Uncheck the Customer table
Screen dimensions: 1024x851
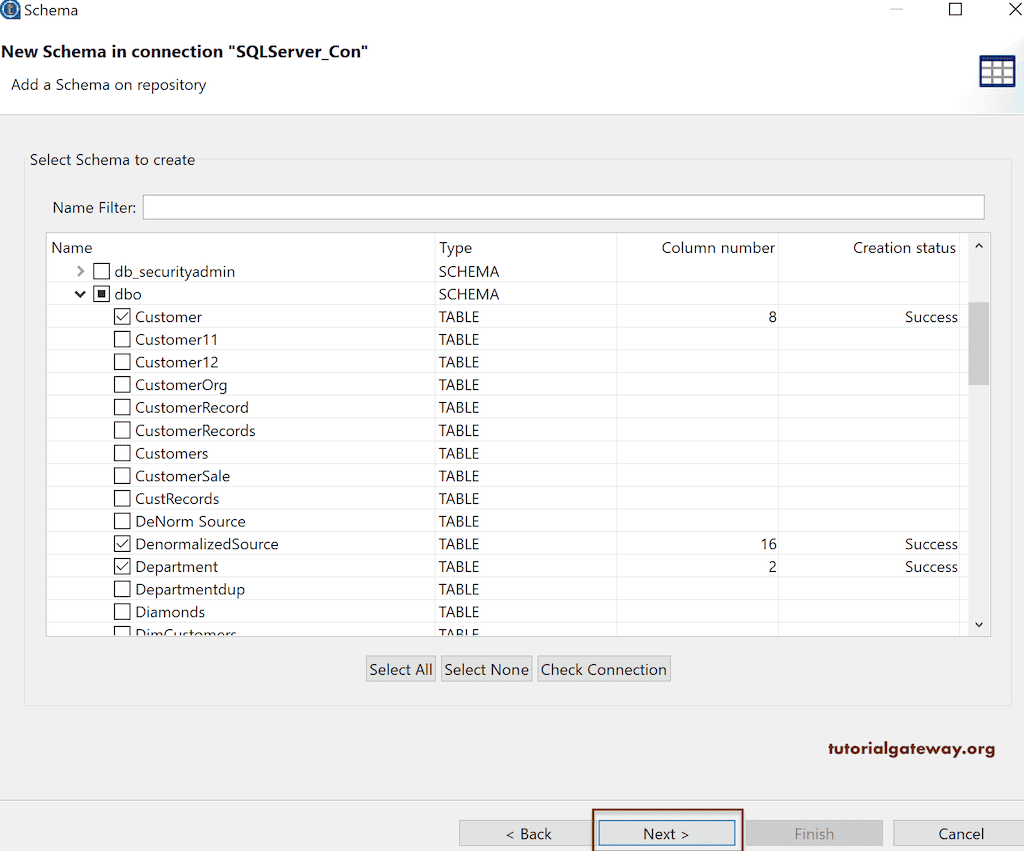pos(122,316)
